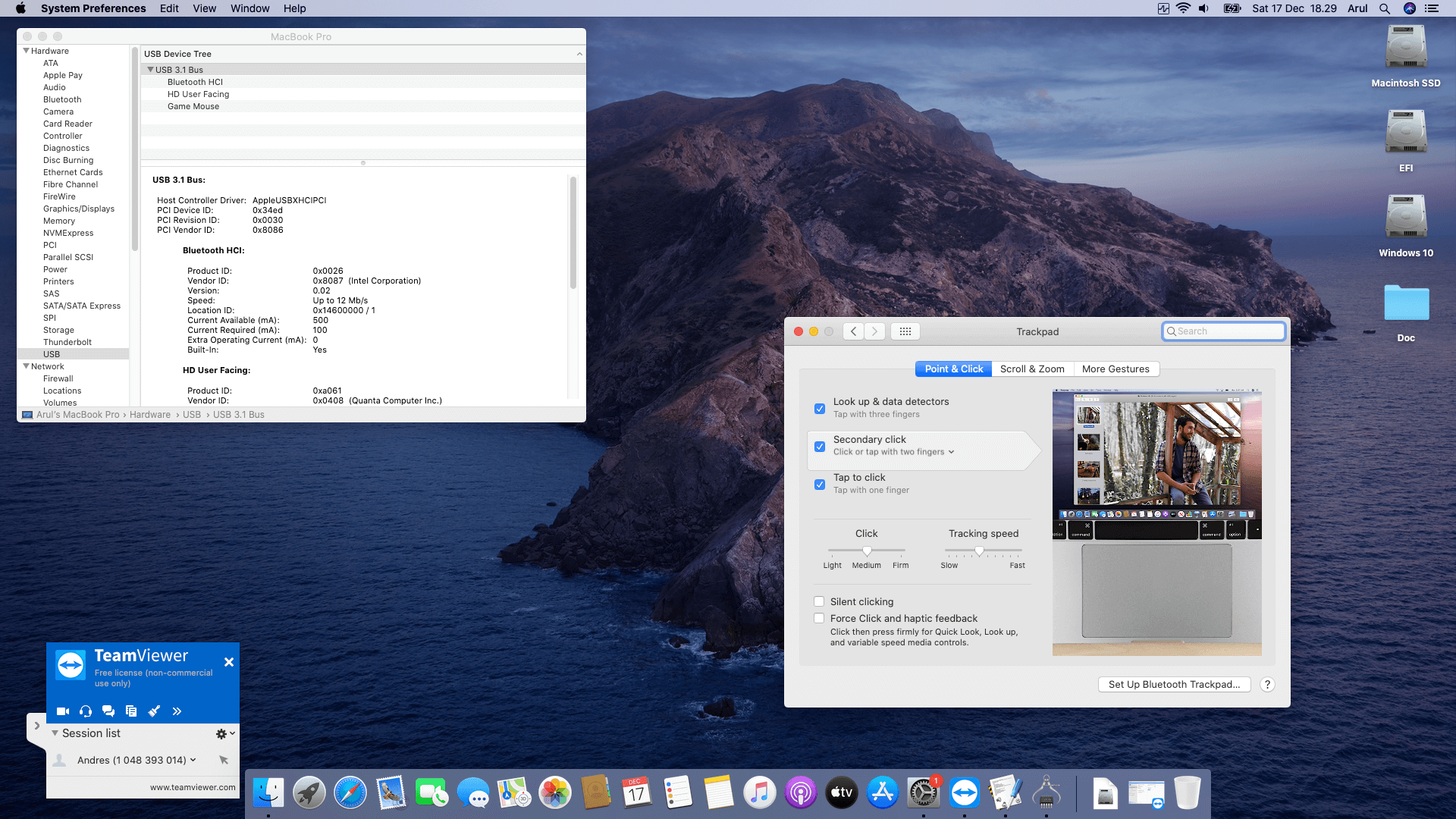Switch to the Scroll & Zoom tab
The image size is (1456, 819).
coord(1031,369)
